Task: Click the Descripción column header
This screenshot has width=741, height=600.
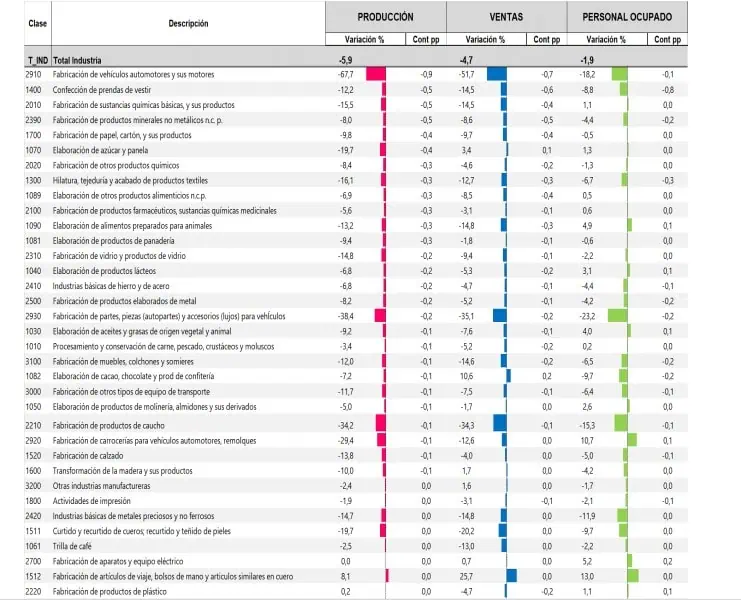Action: (x=188, y=24)
